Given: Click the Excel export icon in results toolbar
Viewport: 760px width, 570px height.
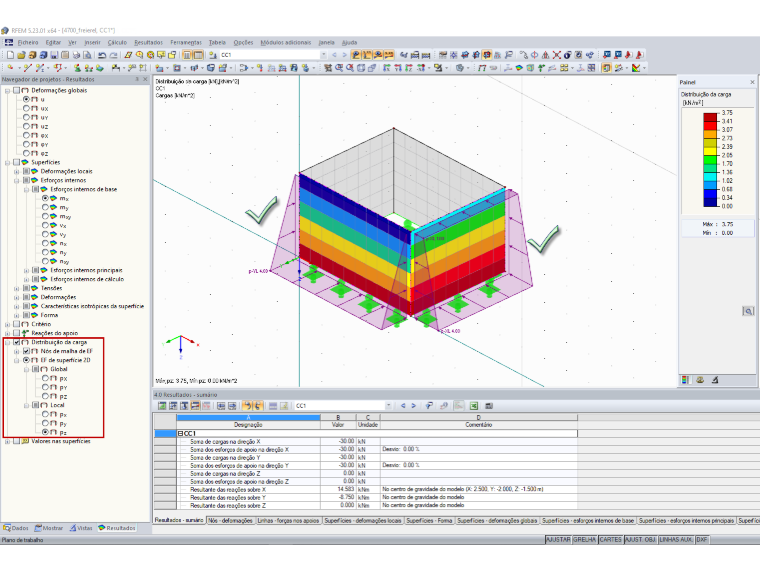Looking at the screenshot, I should (474, 406).
